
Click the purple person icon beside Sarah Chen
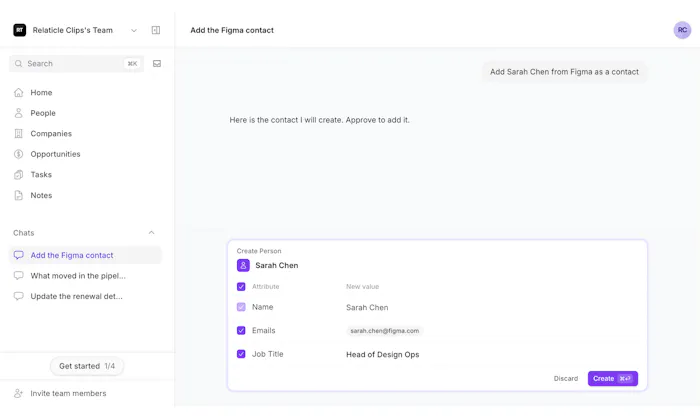point(243,265)
